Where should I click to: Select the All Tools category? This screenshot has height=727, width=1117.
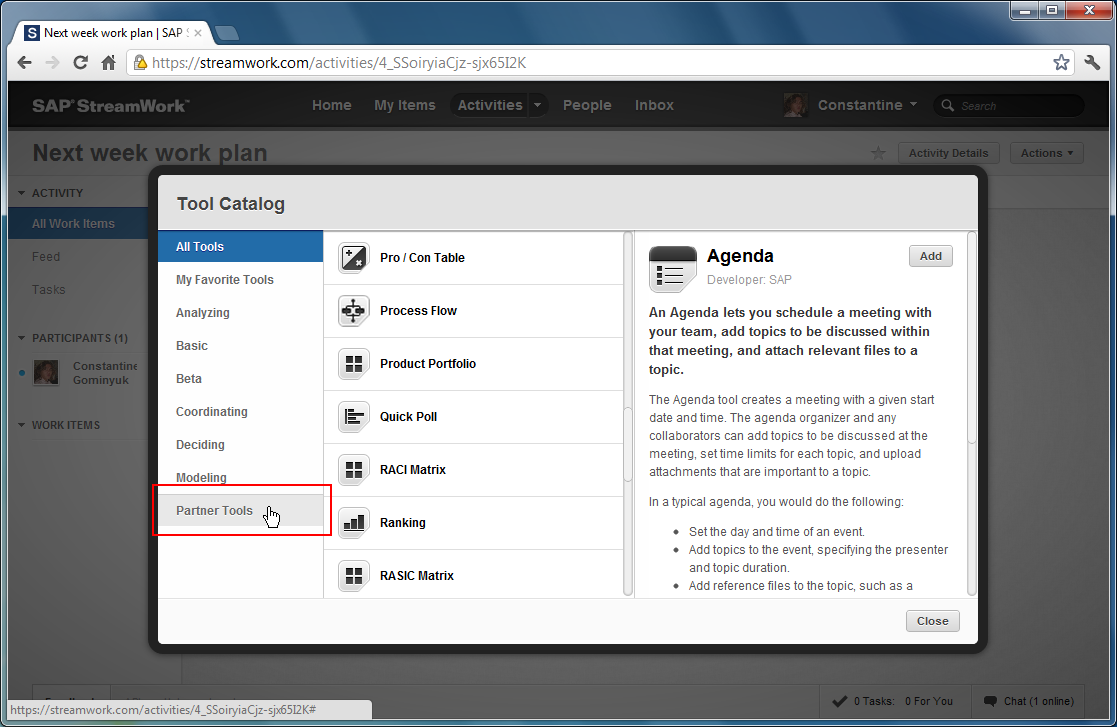pyautogui.click(x=241, y=246)
